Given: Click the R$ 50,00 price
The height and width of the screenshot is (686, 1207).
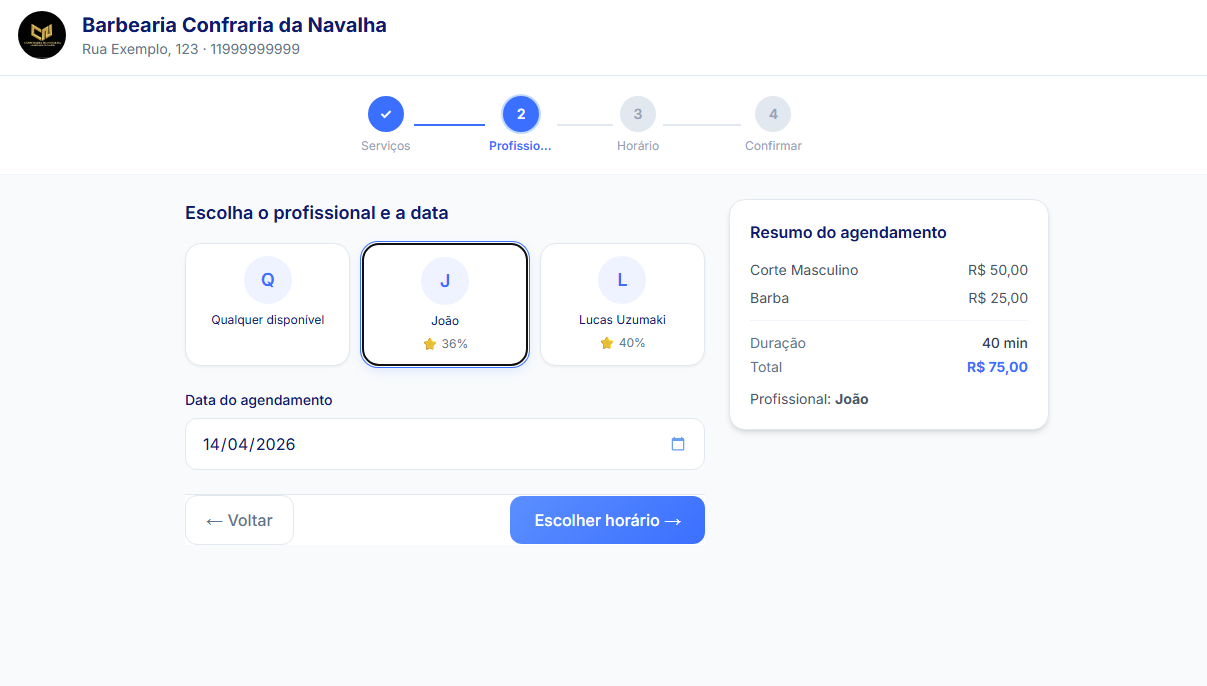Looking at the screenshot, I should [x=998, y=270].
